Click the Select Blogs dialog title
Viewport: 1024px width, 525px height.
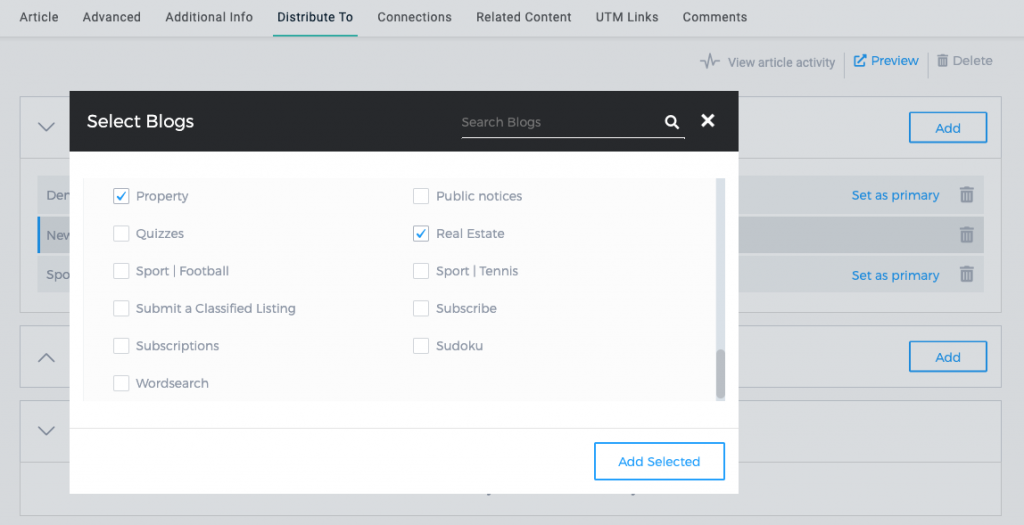coord(140,121)
